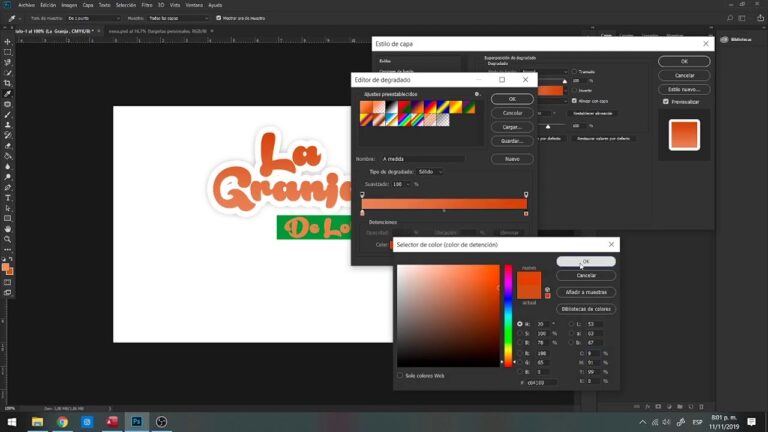Screen dimensions: 768x432
Task: Toggle Mostrar aro de muestra checkbox
Action: click(218, 18)
